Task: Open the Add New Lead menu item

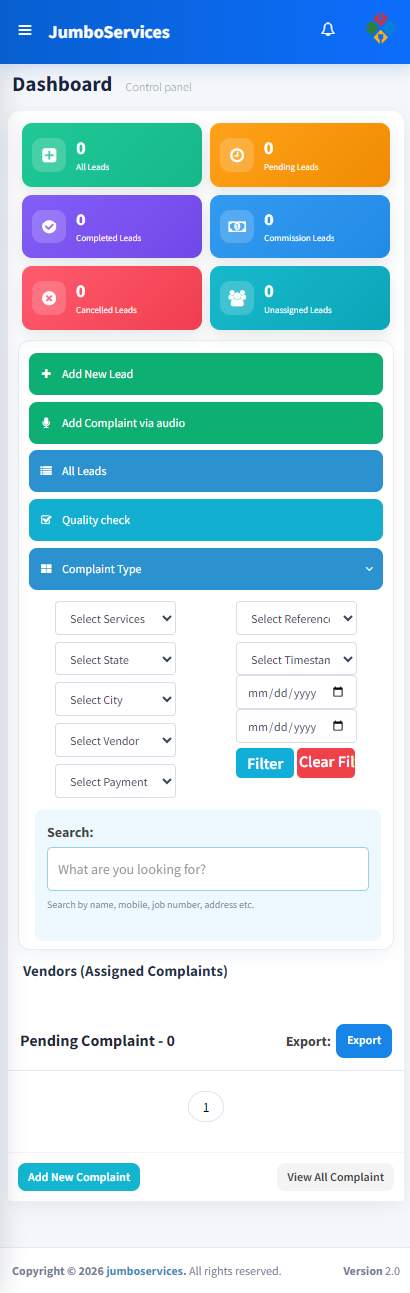Action: [206, 374]
